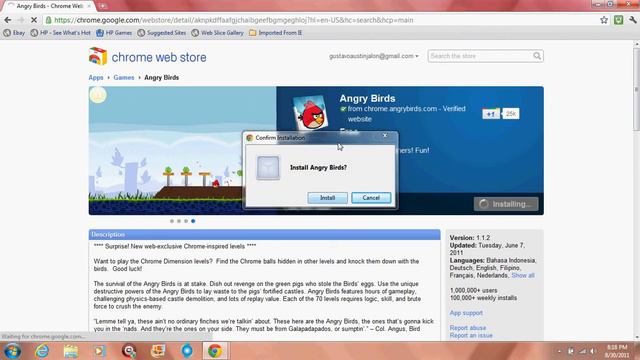
Task: Open the Report abuse link
Action: coord(468,328)
